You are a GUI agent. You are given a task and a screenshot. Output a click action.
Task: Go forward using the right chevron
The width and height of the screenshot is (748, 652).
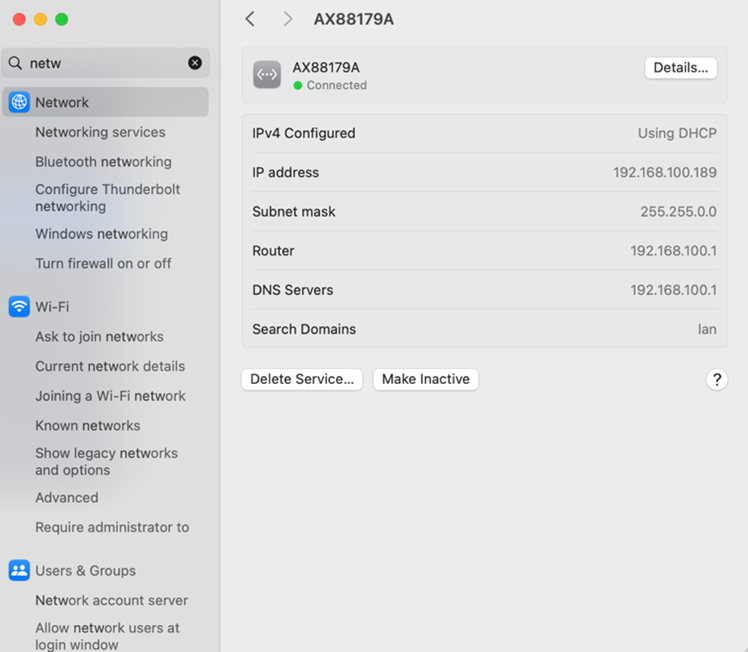coord(288,19)
